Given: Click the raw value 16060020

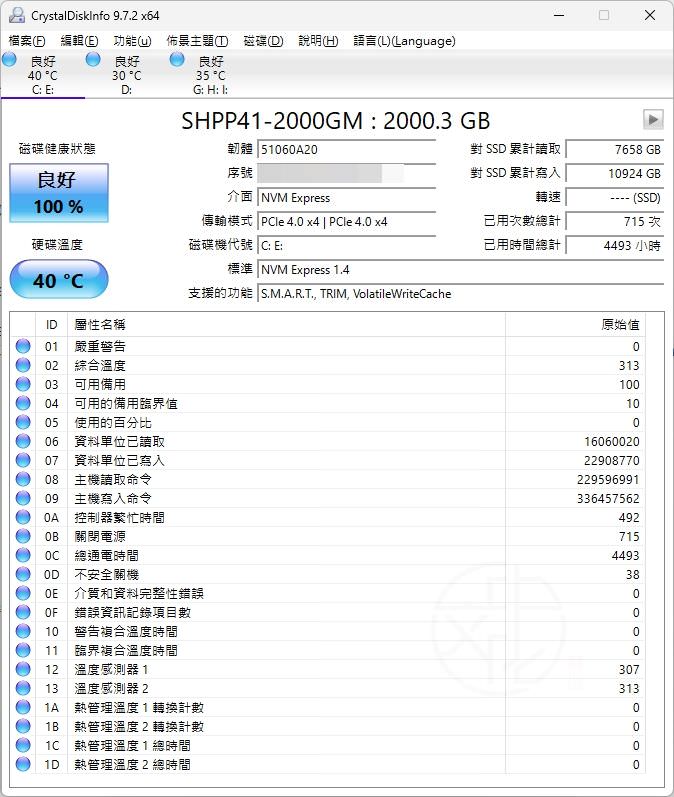Looking at the screenshot, I should (x=611, y=442).
